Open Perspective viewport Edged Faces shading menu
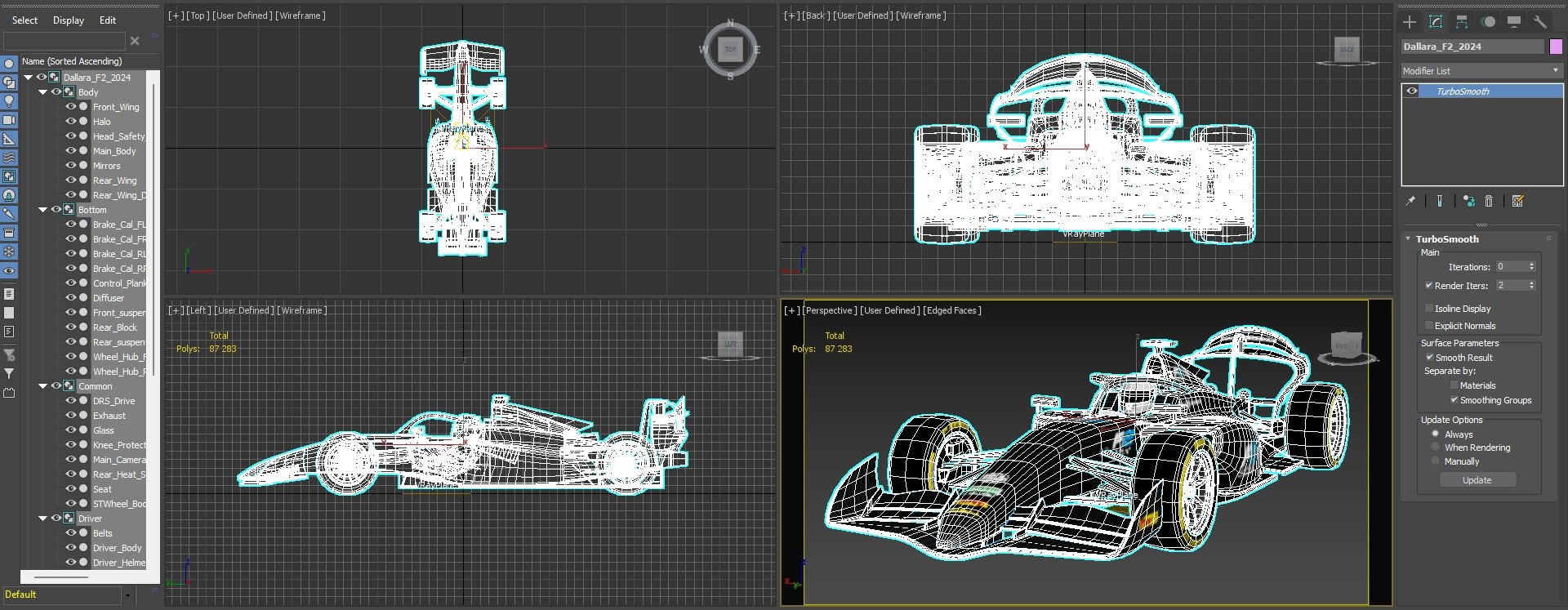Image resolution: width=1568 pixels, height=610 pixels. (952, 310)
